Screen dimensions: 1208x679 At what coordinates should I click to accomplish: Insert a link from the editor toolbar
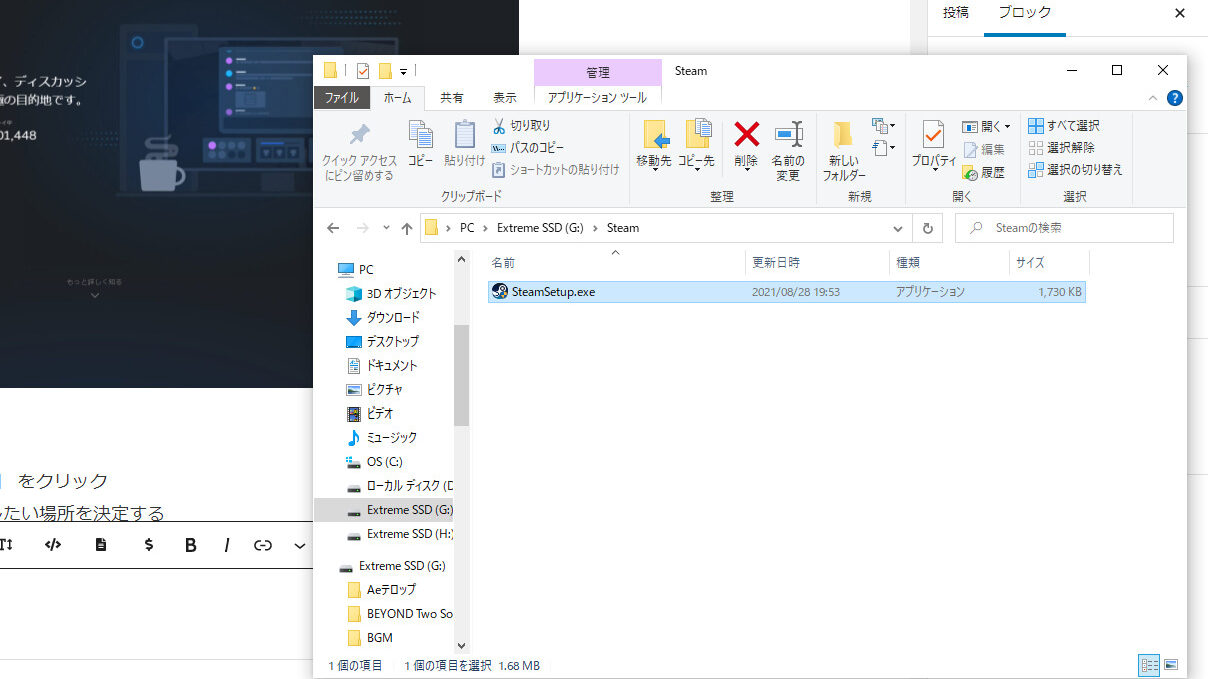[263, 545]
